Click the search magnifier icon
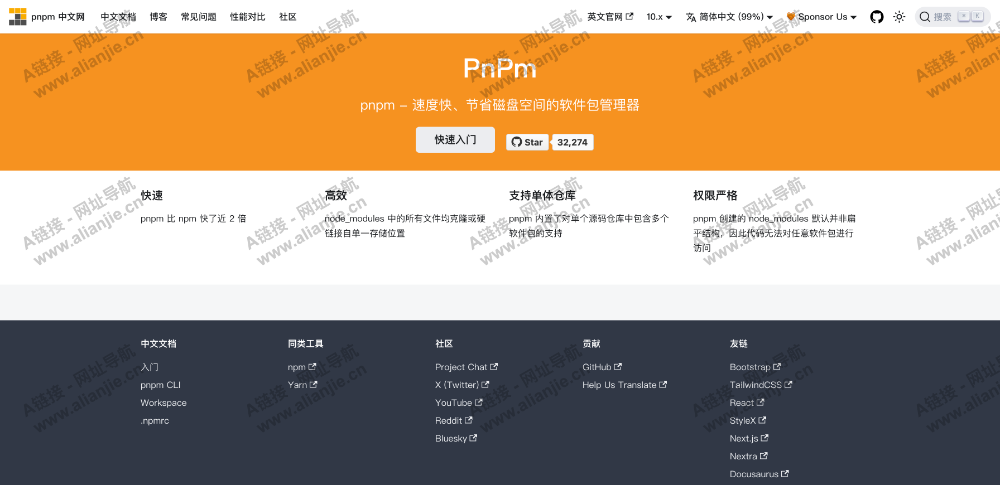 [x=925, y=17]
